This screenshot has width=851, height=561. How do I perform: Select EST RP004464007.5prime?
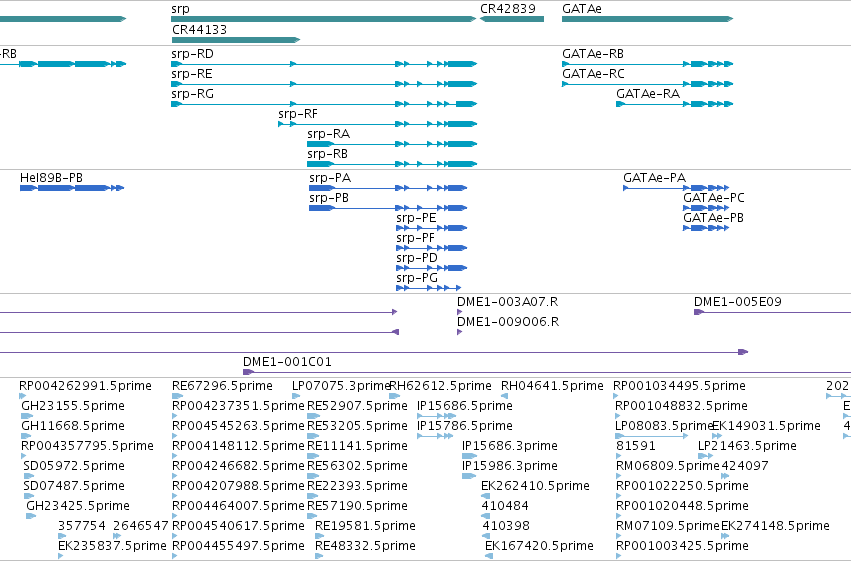175,516
